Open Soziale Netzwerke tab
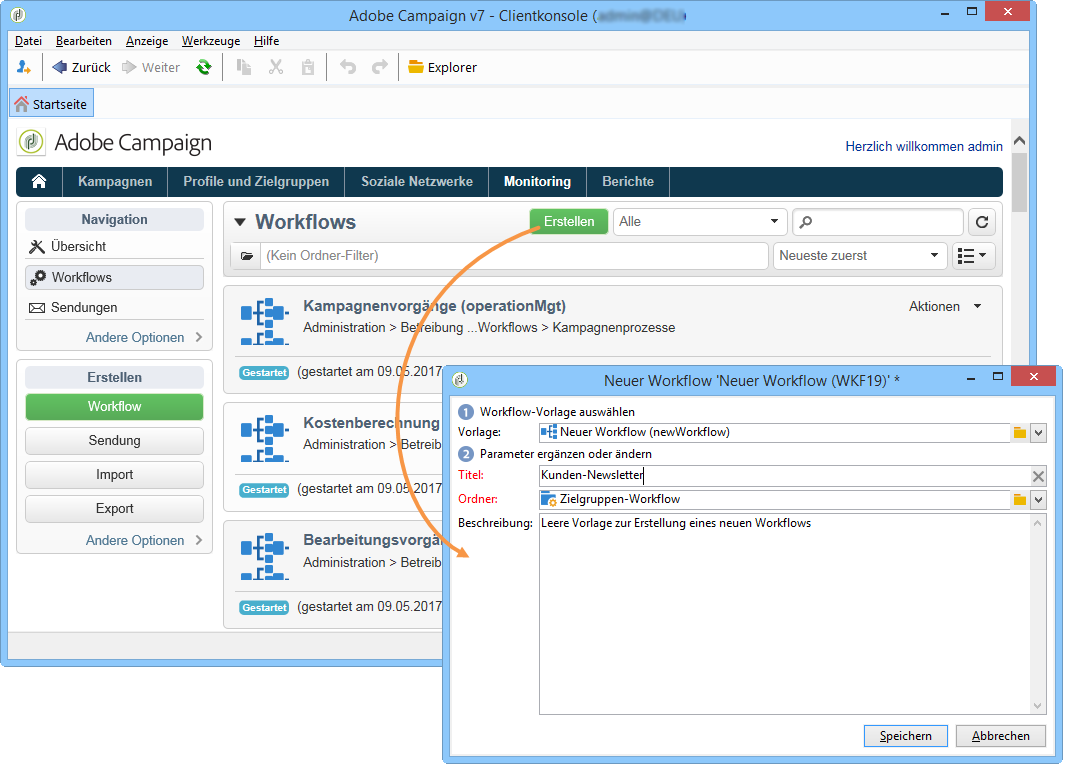1082x782 pixels. pos(417,182)
